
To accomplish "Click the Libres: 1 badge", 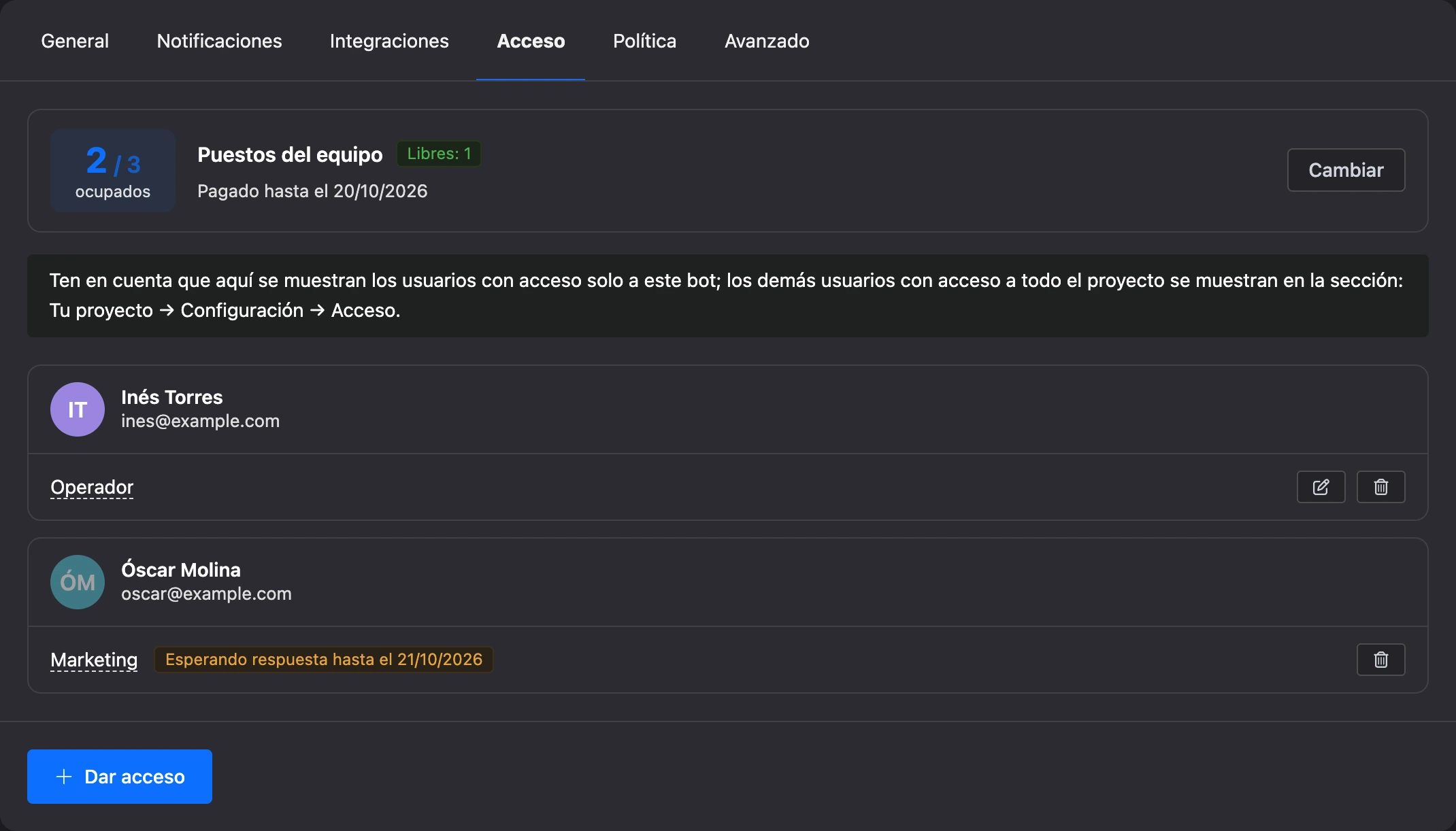I will coord(439,154).
